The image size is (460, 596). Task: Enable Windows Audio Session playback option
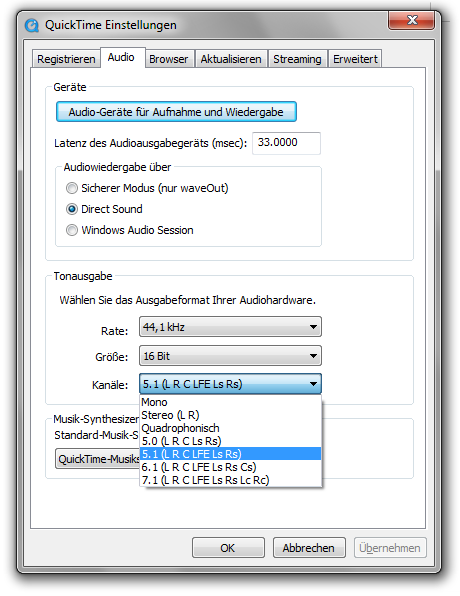(71, 230)
